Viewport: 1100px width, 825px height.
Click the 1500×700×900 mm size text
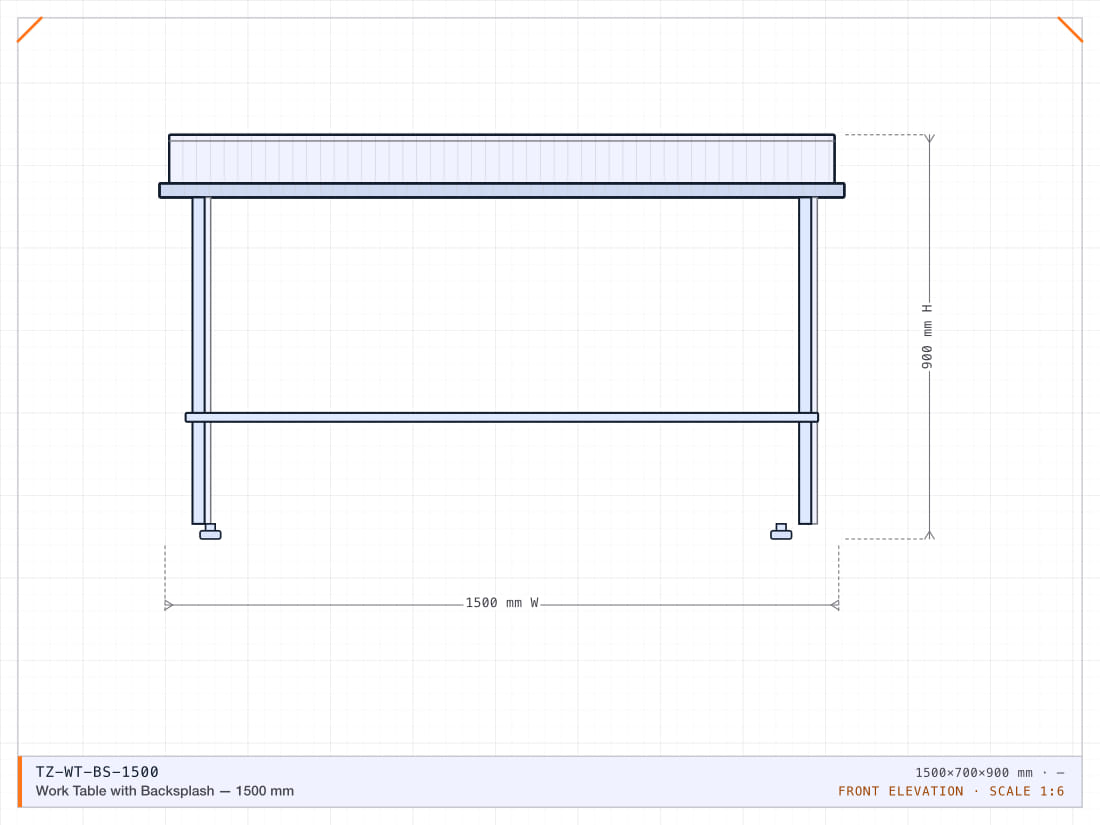coord(974,772)
